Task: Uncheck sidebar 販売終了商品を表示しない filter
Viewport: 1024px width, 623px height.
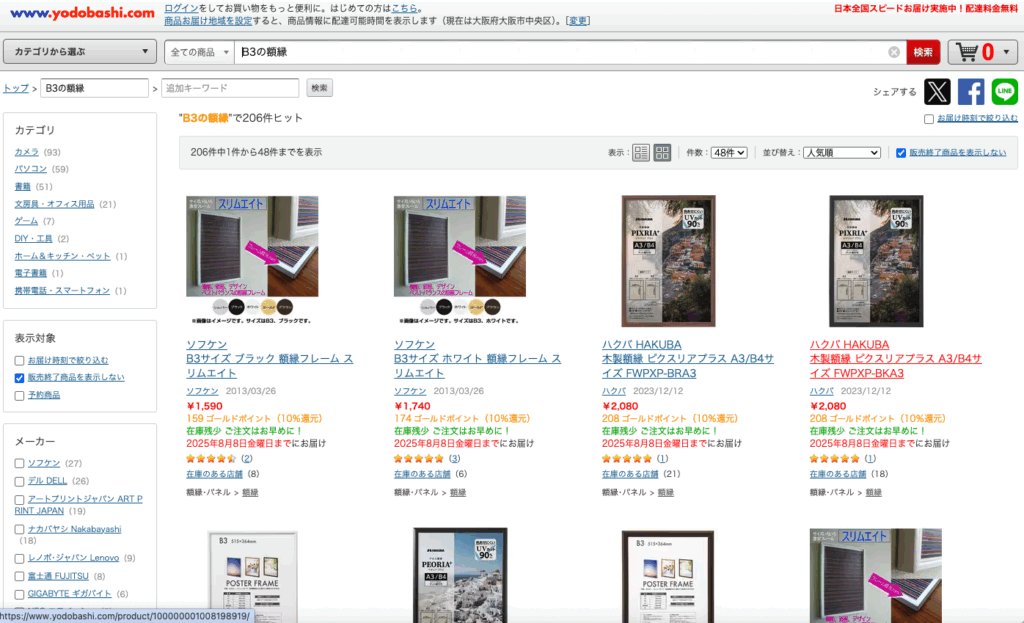Action: pyautogui.click(x=20, y=378)
